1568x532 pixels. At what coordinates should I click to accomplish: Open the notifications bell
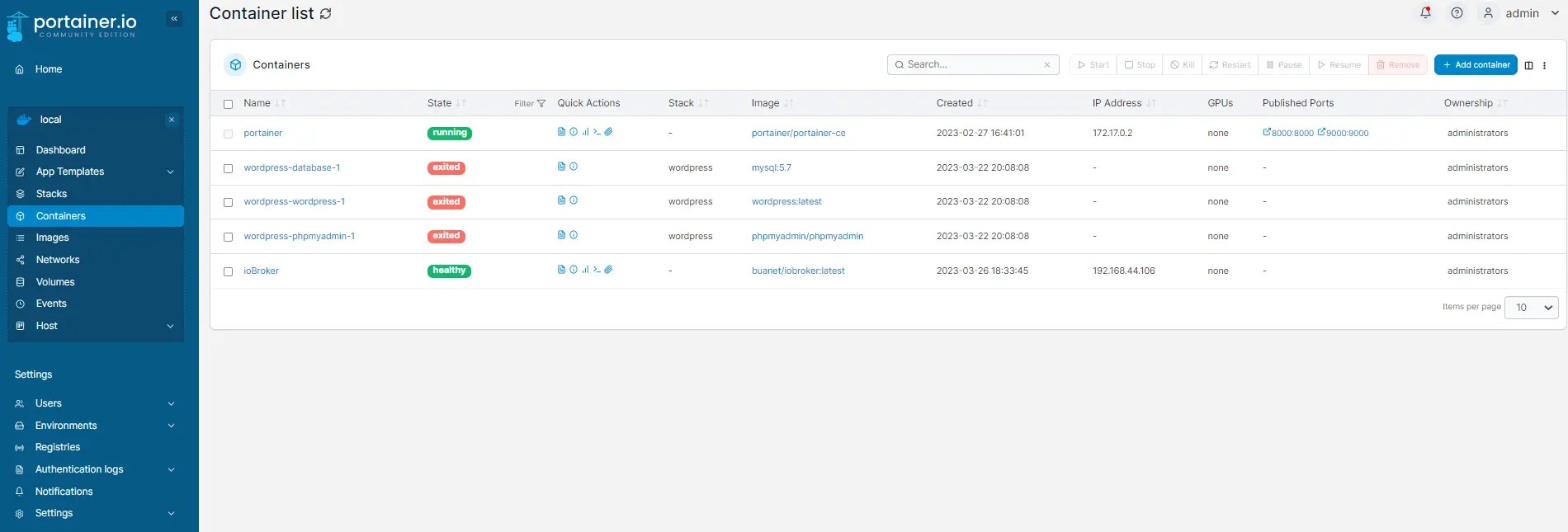point(1425,13)
